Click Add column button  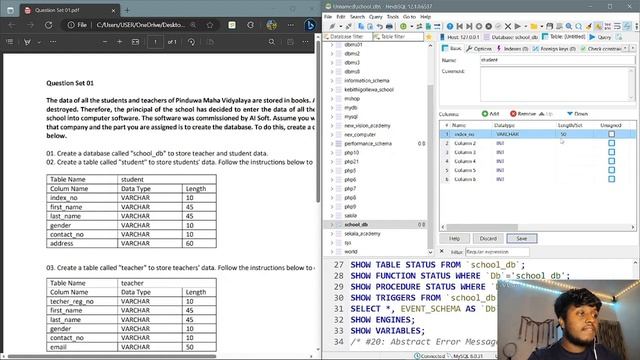(x=490, y=114)
